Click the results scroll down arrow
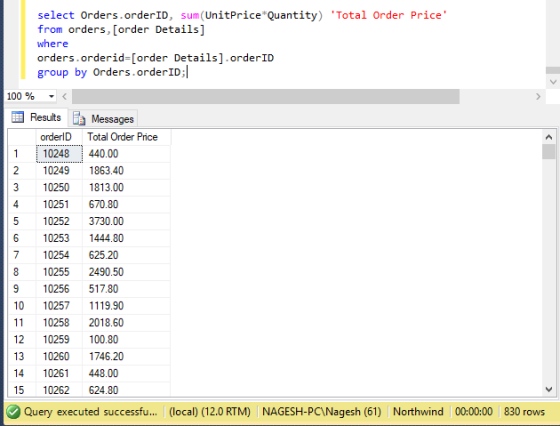560x426 pixels. point(549,389)
